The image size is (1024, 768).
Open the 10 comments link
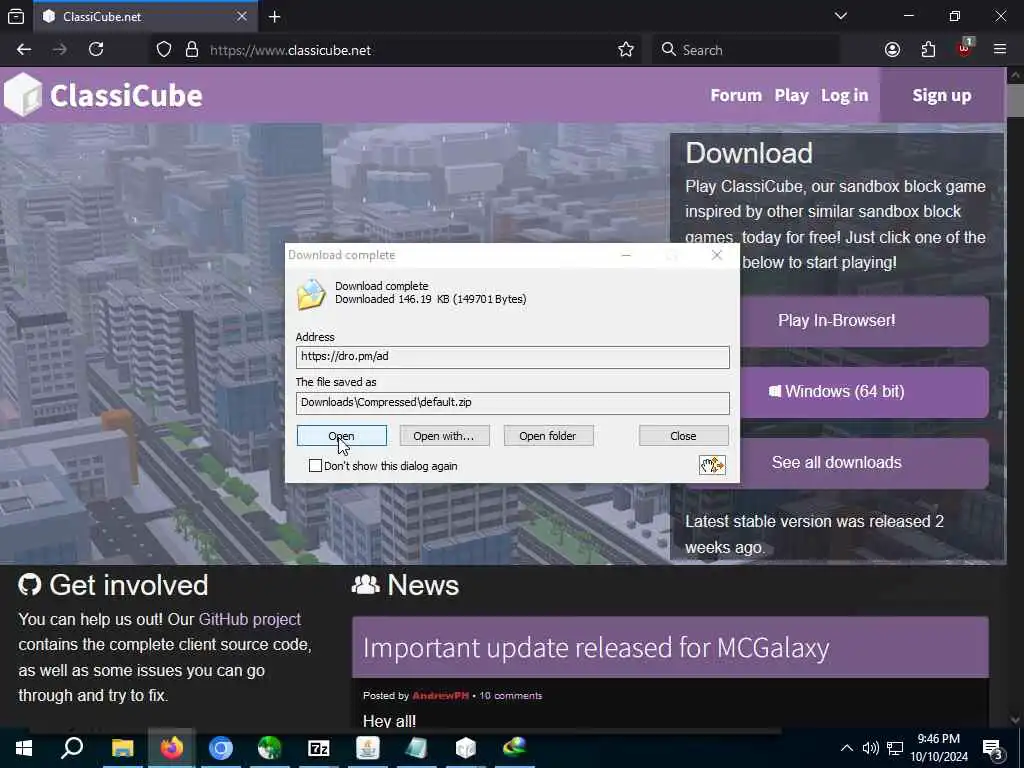(511, 696)
